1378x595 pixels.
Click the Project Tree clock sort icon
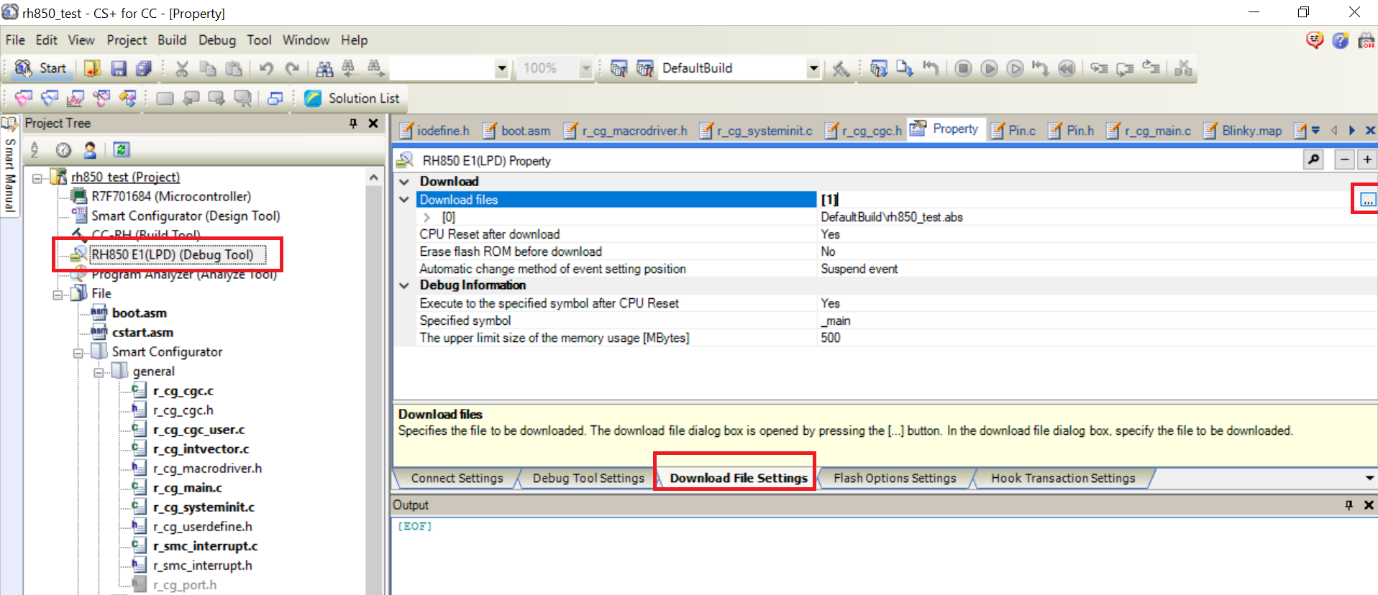click(x=63, y=150)
